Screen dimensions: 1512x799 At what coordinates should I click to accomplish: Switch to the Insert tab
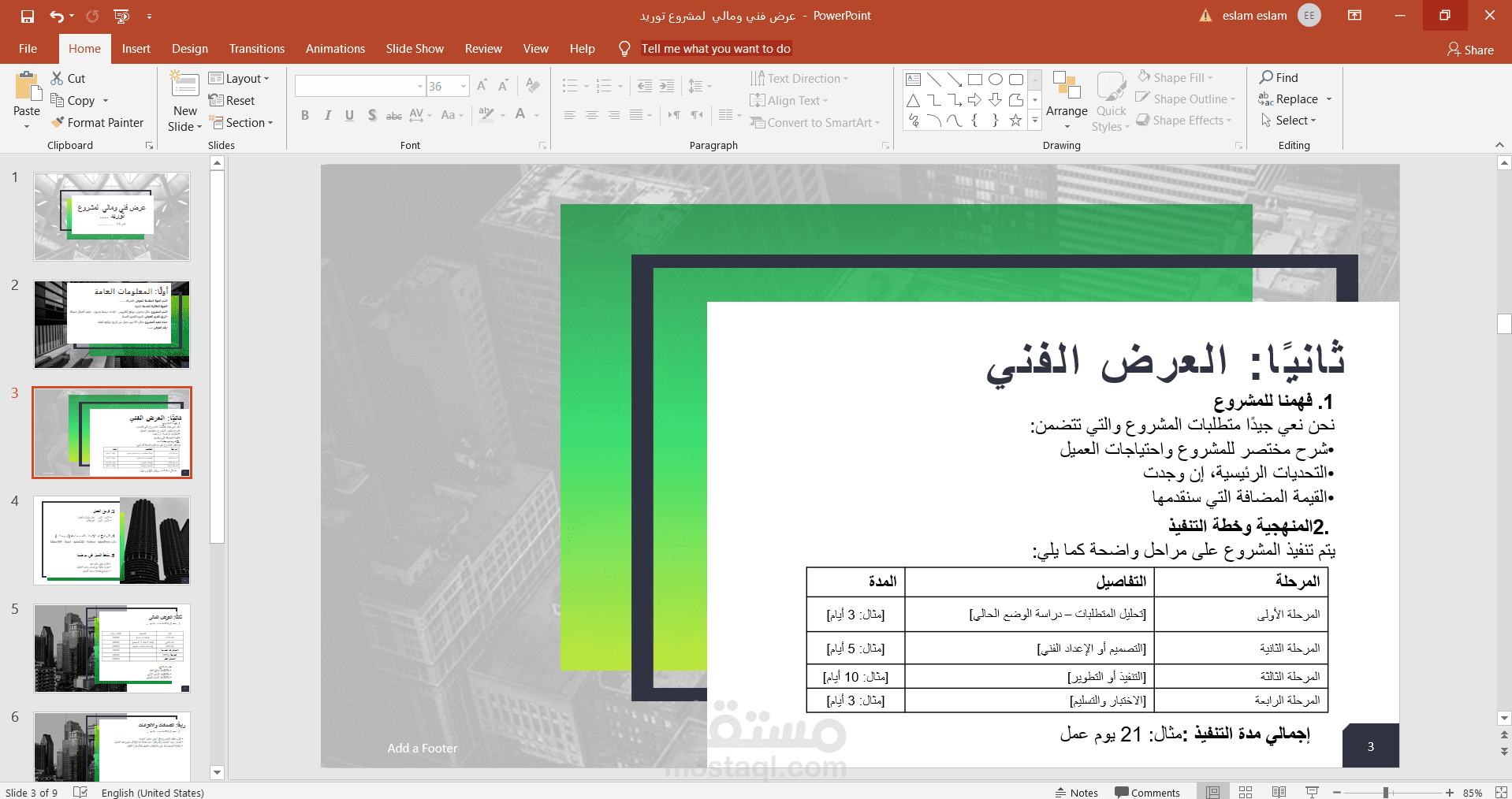136,48
